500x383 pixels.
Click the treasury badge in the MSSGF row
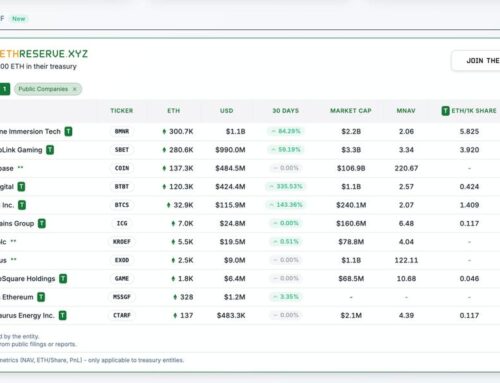pyautogui.click(x=41, y=297)
